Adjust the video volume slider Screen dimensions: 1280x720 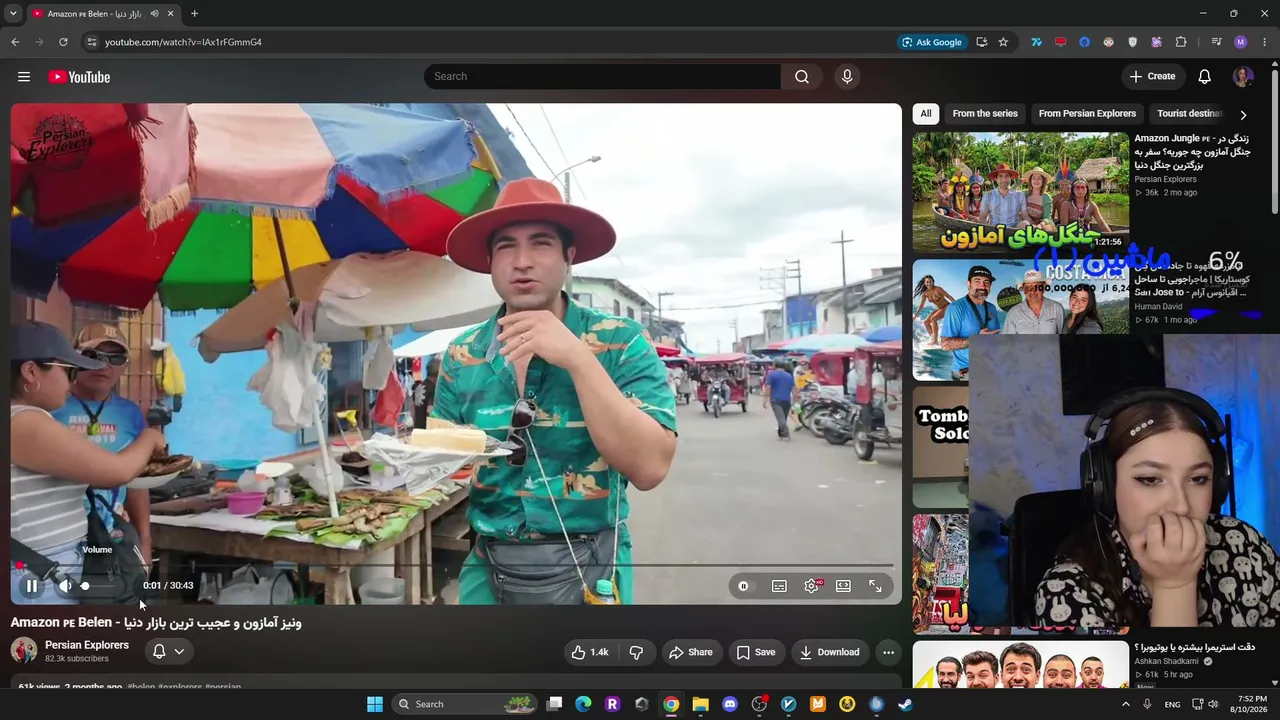tap(100, 586)
